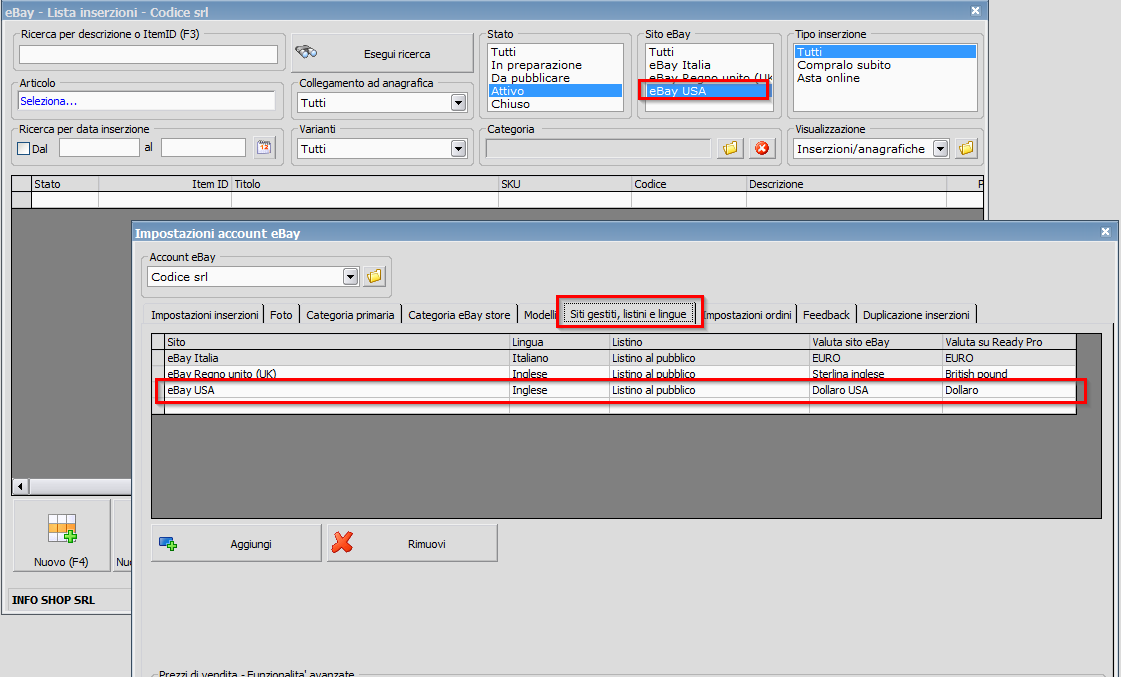Click the Esegui ricerca button
The height and width of the screenshot is (677, 1121).
tap(382, 54)
